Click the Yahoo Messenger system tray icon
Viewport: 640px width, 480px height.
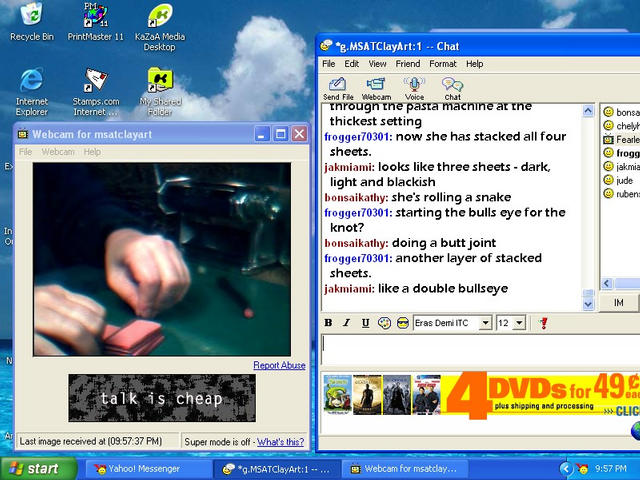point(582,469)
